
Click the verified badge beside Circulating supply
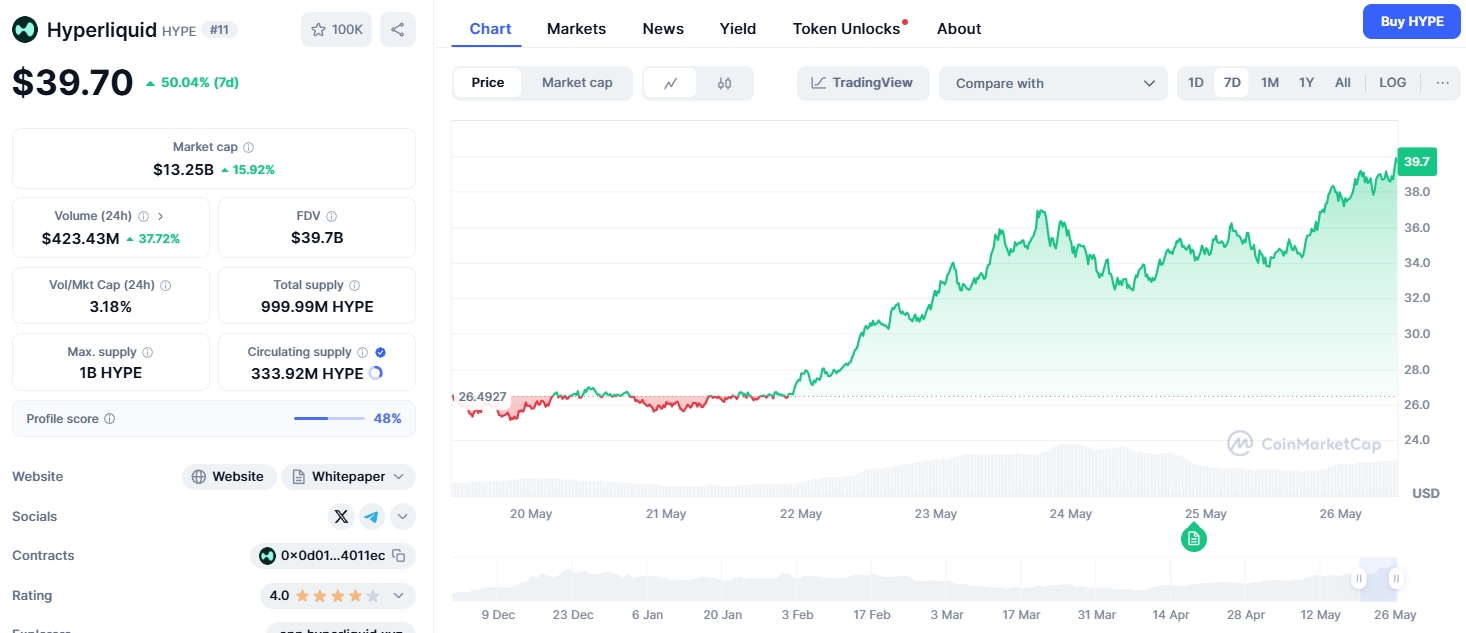[x=381, y=352]
